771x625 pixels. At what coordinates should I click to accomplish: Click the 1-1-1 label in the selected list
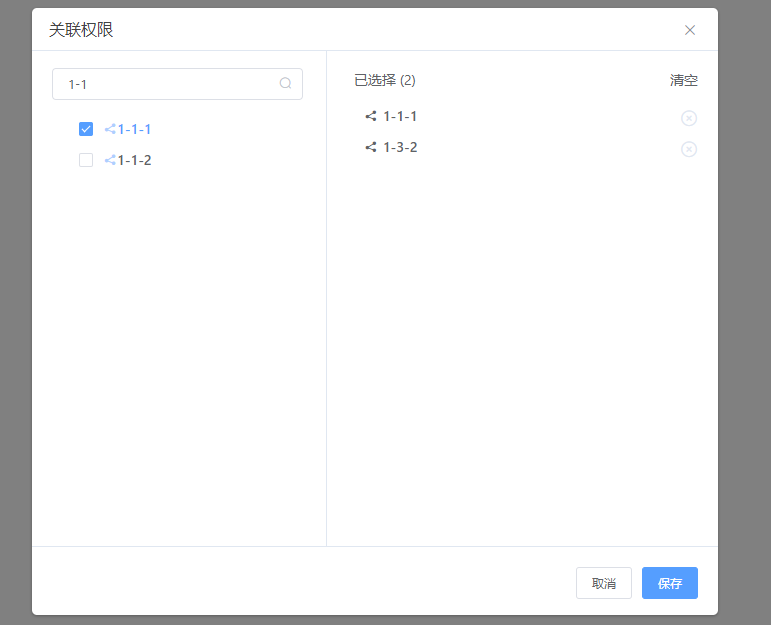tap(400, 116)
